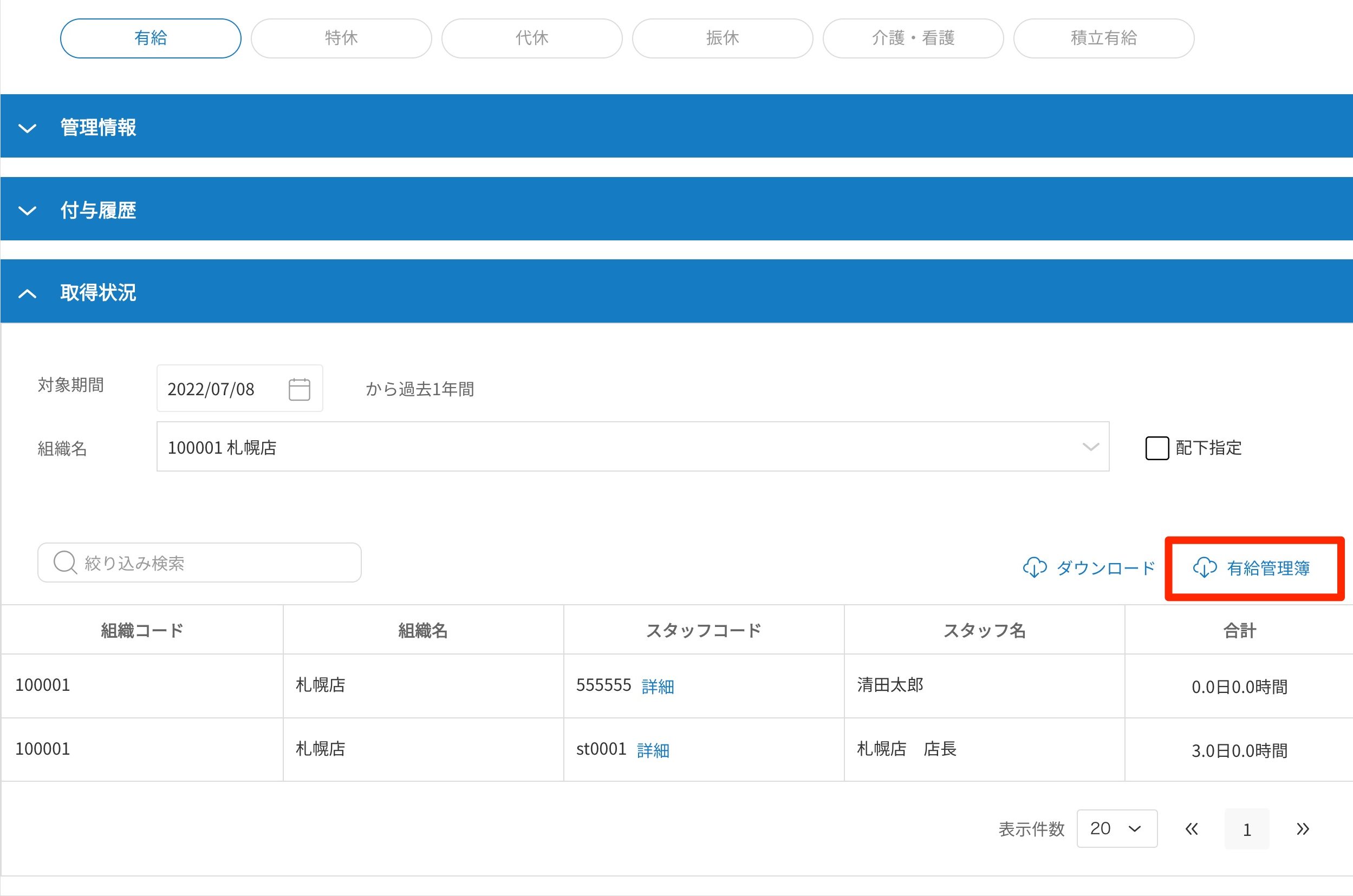Click the magnifier icon in search box
The height and width of the screenshot is (896, 1353).
click(64, 563)
